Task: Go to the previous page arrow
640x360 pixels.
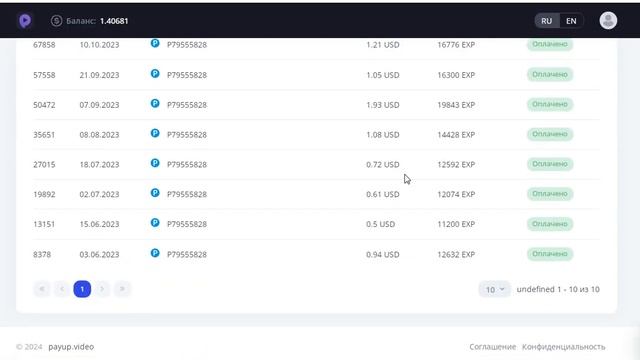Action: pos(62,289)
